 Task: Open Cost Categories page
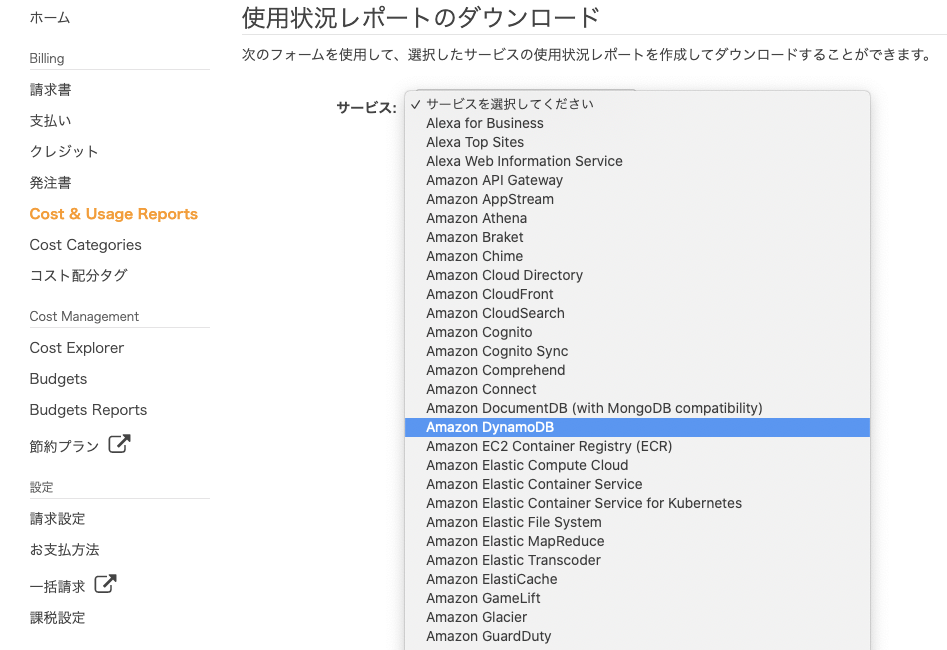pos(85,245)
